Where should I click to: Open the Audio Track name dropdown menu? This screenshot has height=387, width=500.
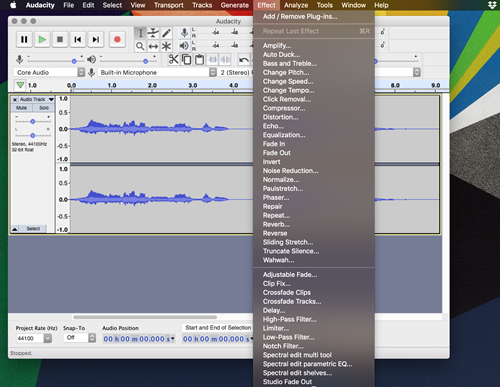coord(51,99)
